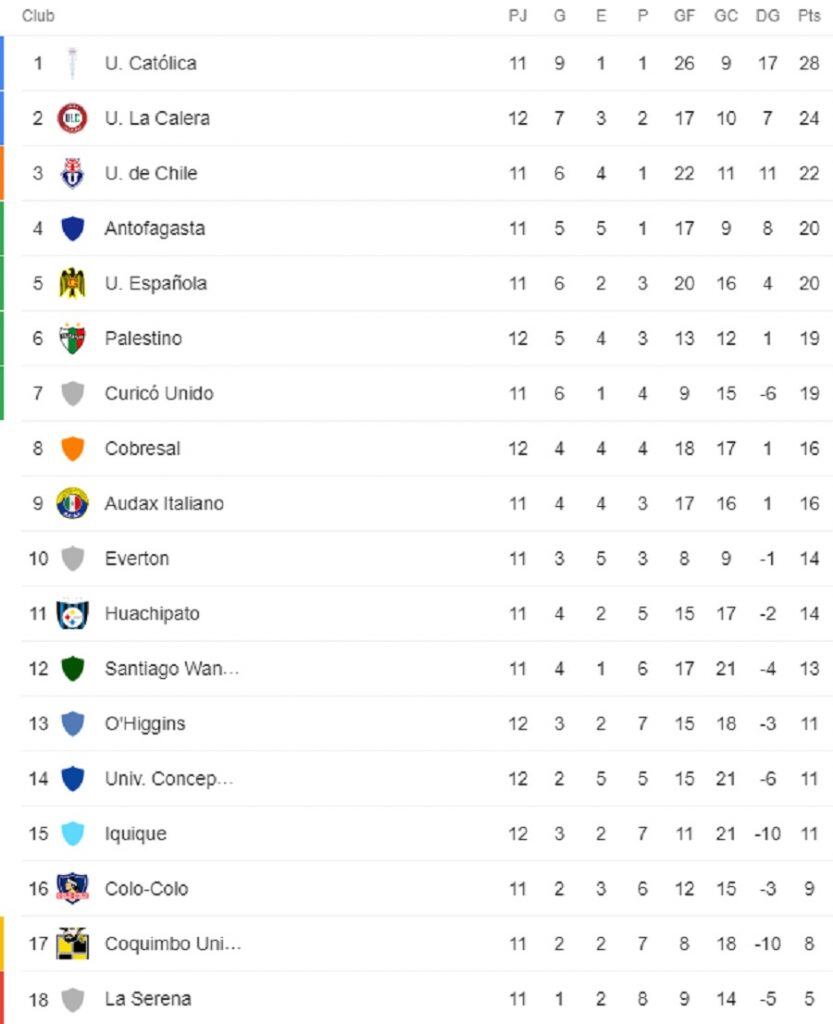Open the La Serena team link
This screenshot has height=1024, width=833.
coord(148,999)
